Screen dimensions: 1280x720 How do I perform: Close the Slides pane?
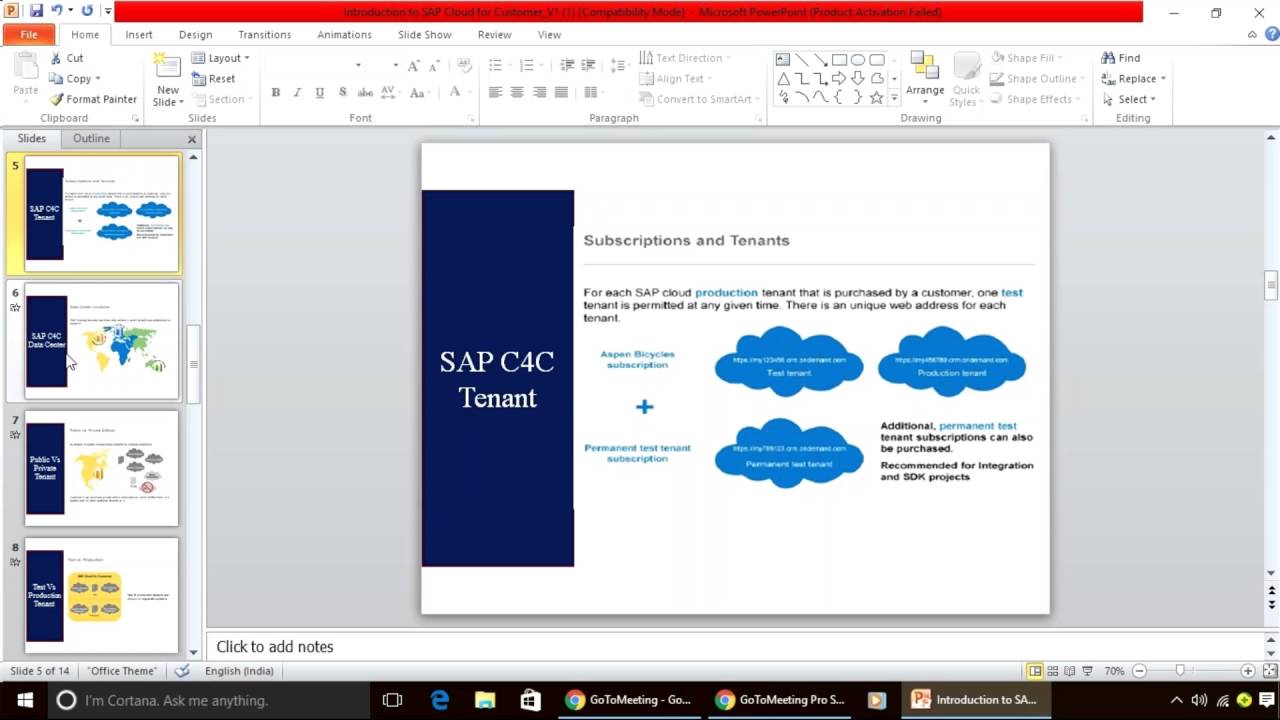pyautogui.click(x=192, y=139)
